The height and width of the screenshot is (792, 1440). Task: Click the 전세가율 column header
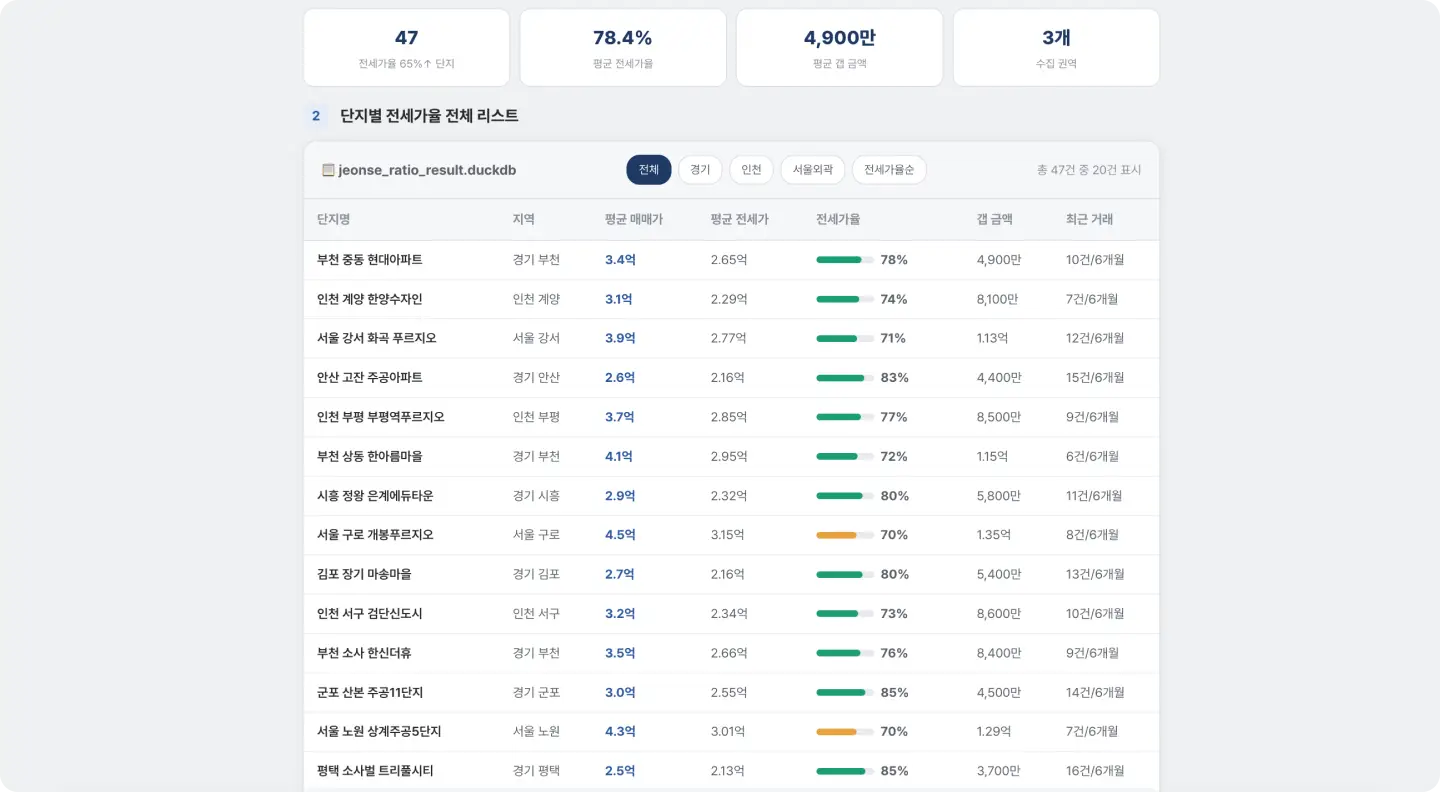point(838,219)
